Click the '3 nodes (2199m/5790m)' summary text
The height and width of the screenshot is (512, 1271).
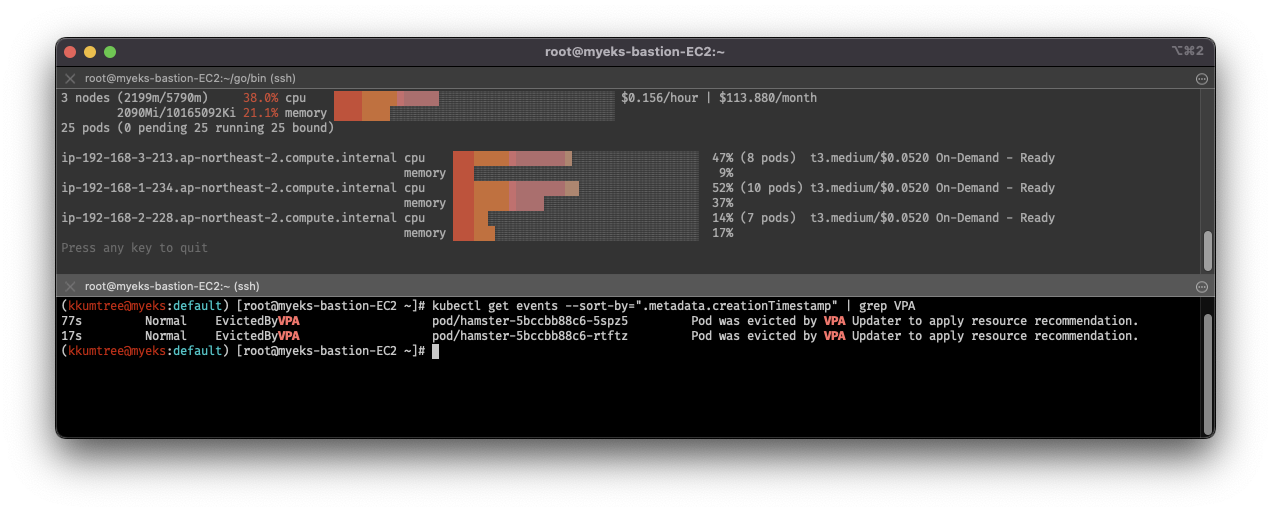(x=135, y=98)
